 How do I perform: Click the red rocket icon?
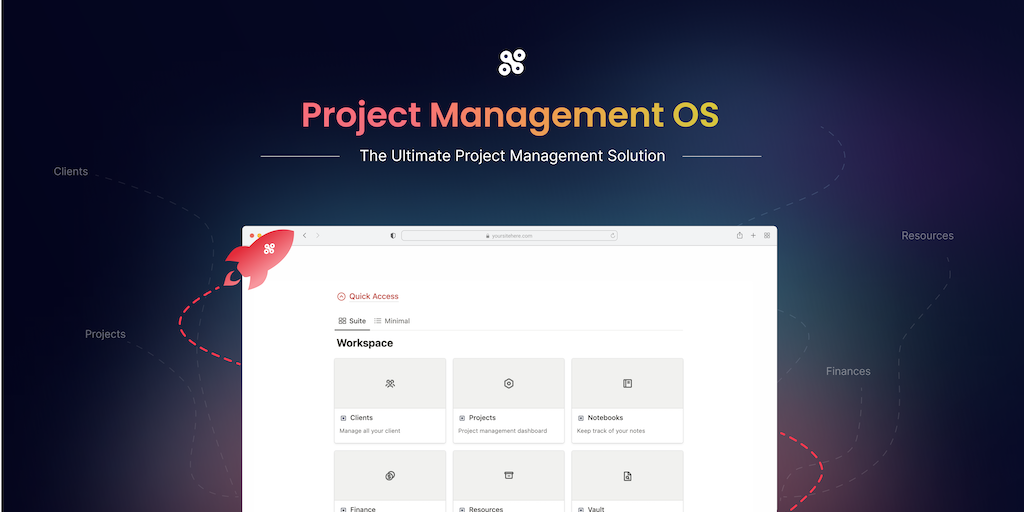tap(259, 259)
